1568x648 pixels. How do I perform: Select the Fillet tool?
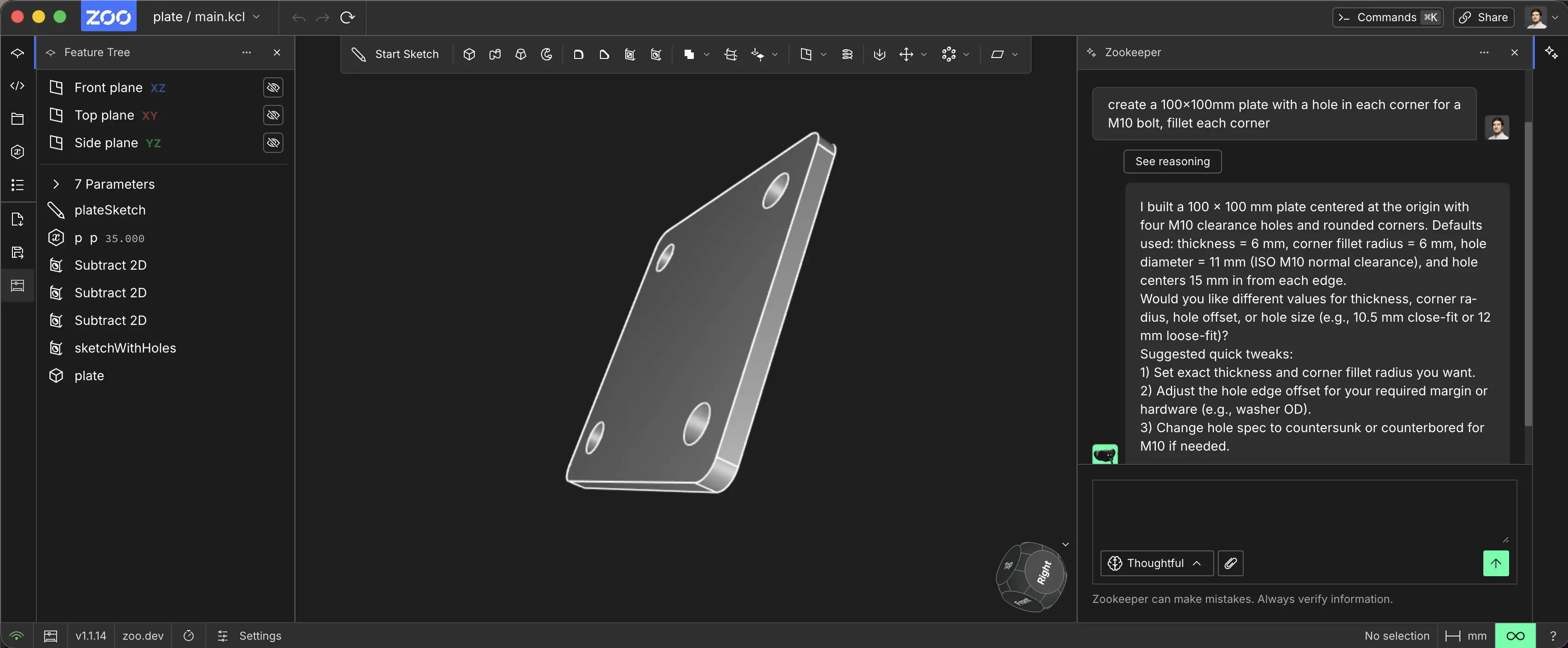pos(578,54)
